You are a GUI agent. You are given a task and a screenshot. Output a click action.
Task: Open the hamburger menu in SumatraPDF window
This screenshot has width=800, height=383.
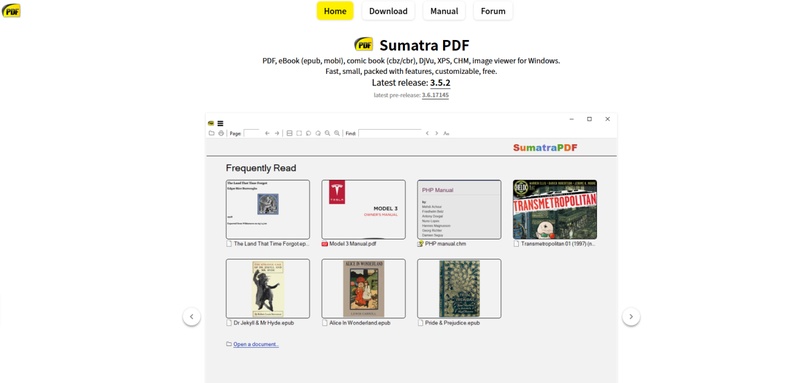220,123
